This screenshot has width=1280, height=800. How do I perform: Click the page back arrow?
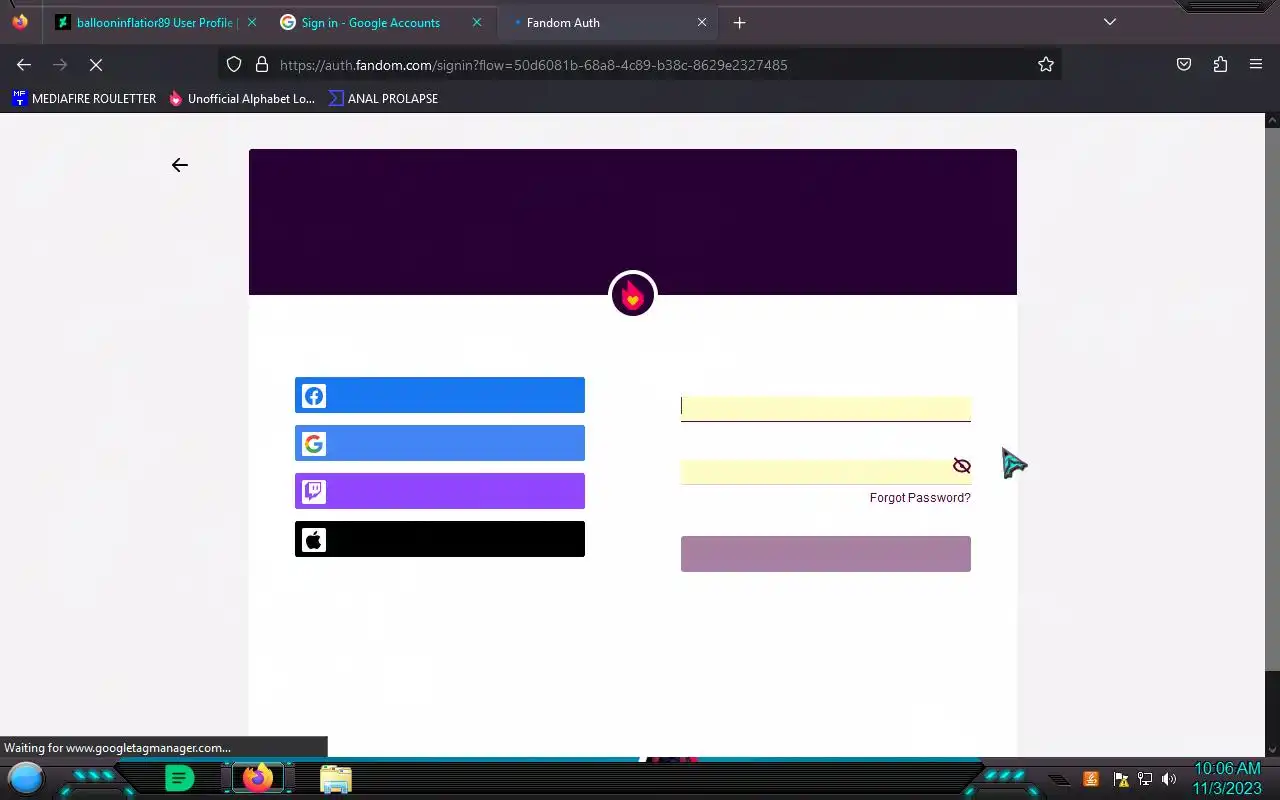(180, 165)
